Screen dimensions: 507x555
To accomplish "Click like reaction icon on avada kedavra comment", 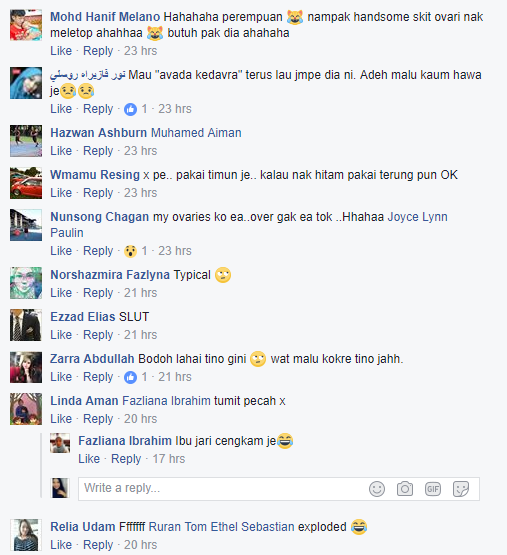I will click(x=130, y=109).
